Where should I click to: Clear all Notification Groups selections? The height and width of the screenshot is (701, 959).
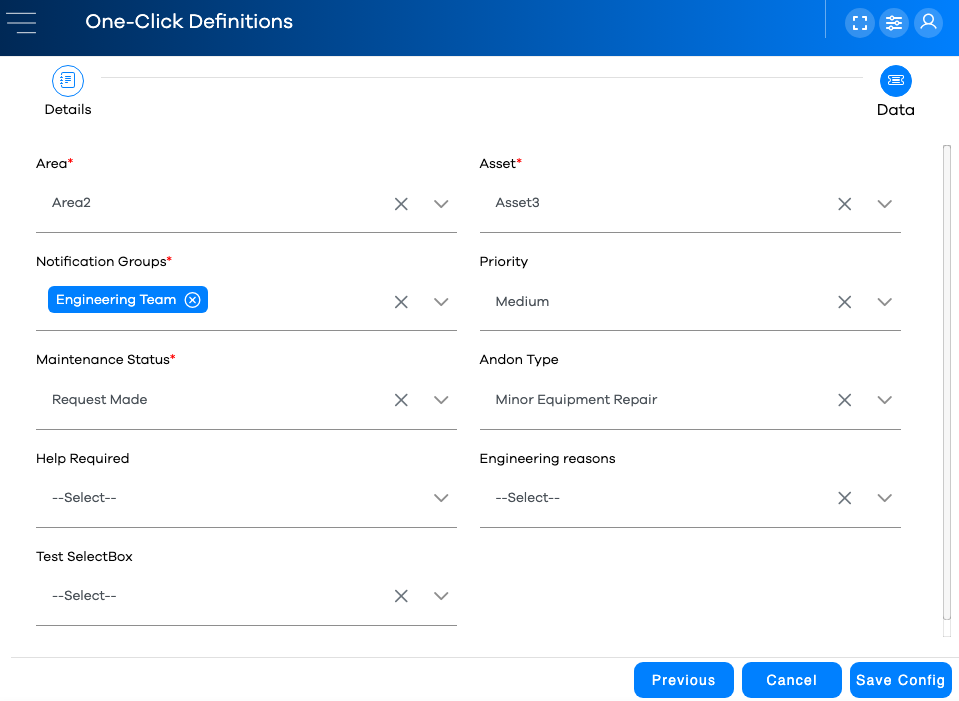[401, 302]
